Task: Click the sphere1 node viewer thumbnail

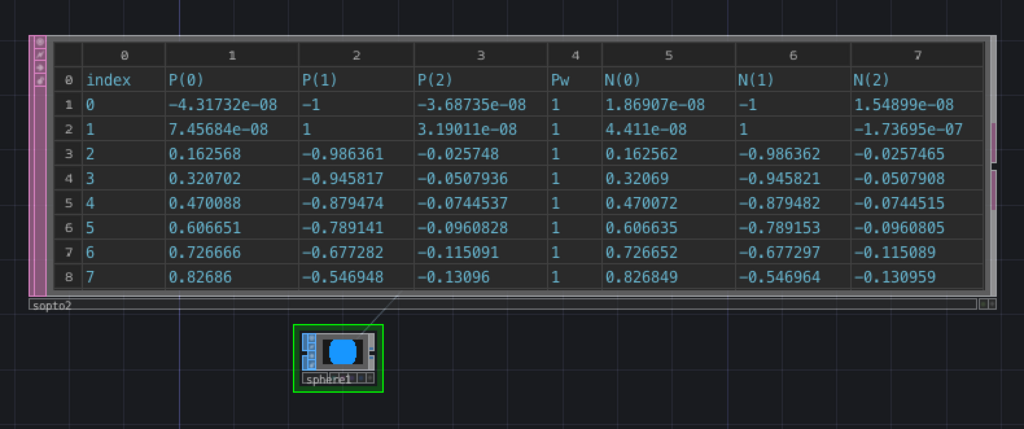Action: click(343, 352)
